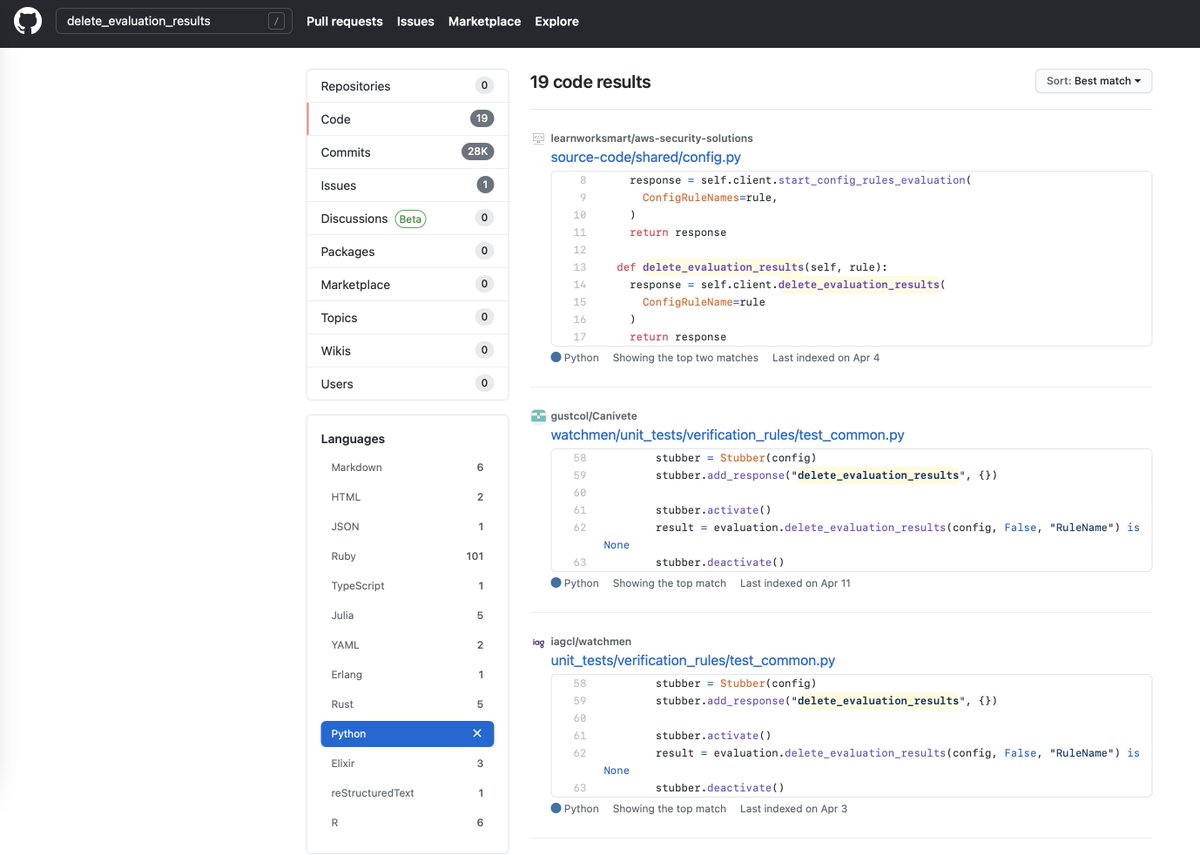The width and height of the screenshot is (1200, 855).
Task: Remove the Python language filter X
Action: click(477, 734)
